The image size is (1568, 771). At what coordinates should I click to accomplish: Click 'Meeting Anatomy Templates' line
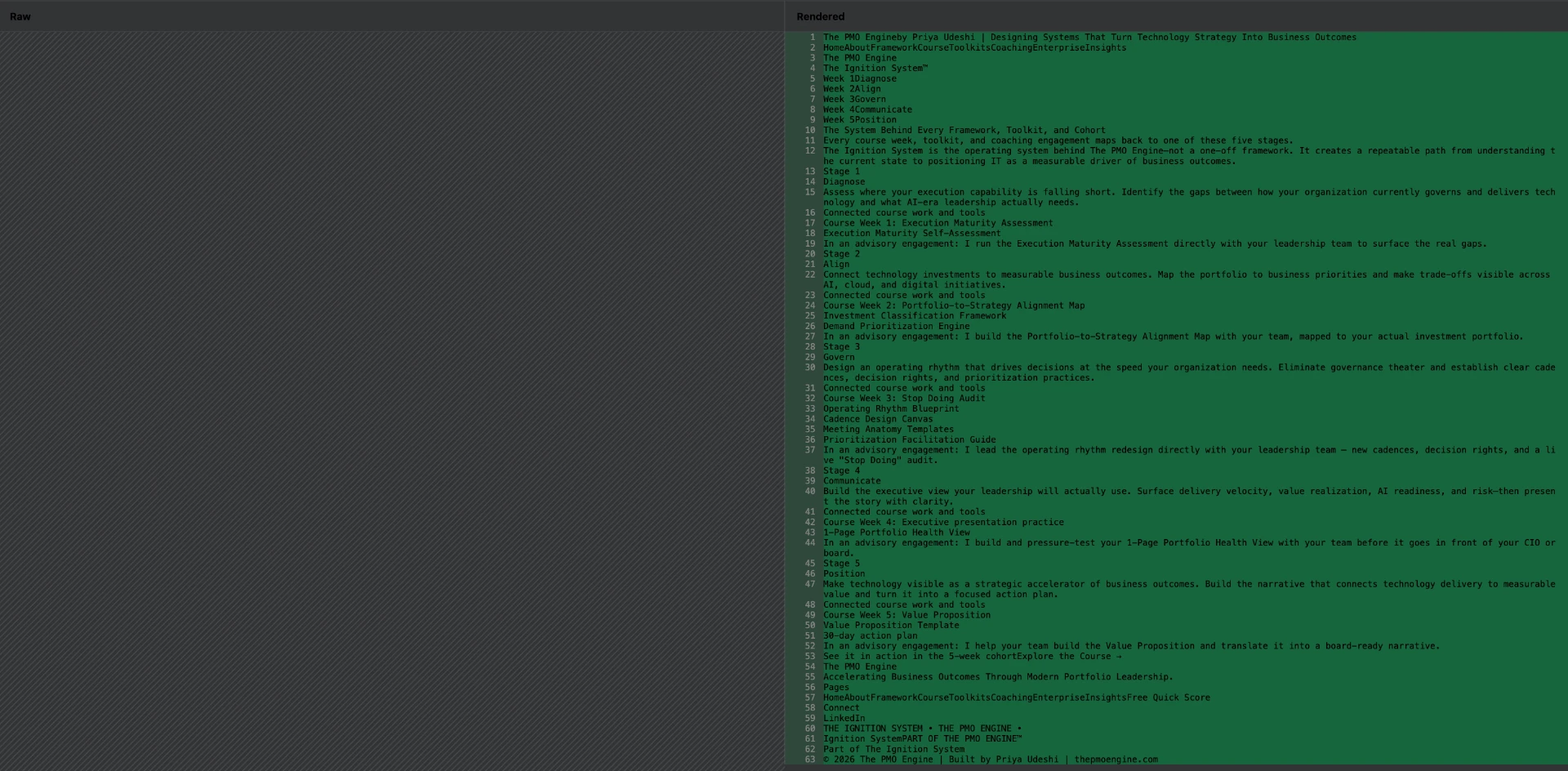point(889,430)
